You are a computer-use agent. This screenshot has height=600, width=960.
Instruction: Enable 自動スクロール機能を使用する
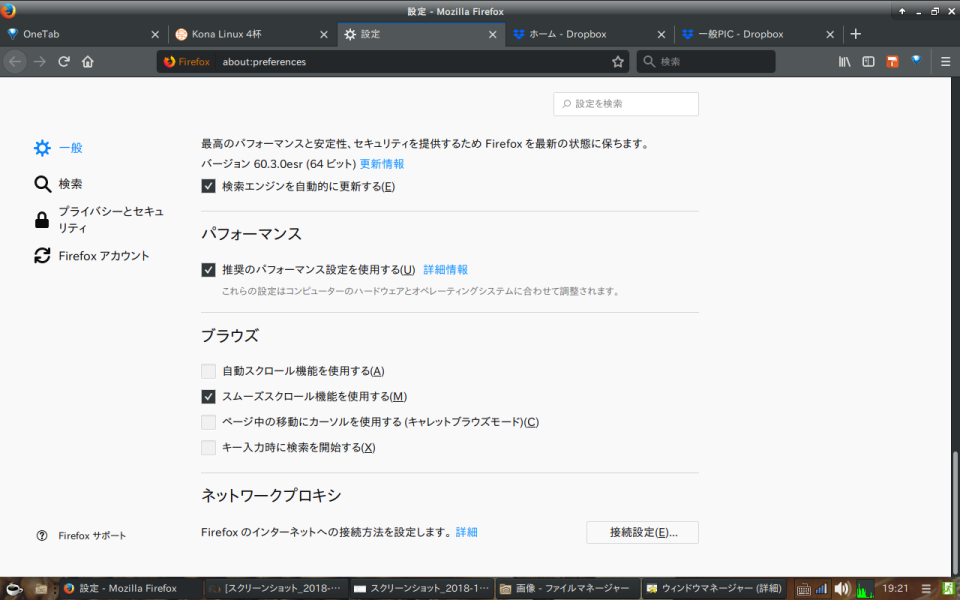click(208, 371)
